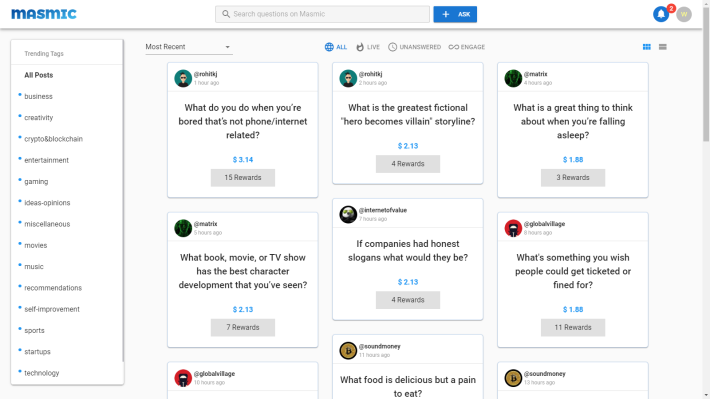Image resolution: width=710 pixels, height=399 pixels.
Task: Click globalvillage avatar posted 10 hours ago
Action: 183,378
